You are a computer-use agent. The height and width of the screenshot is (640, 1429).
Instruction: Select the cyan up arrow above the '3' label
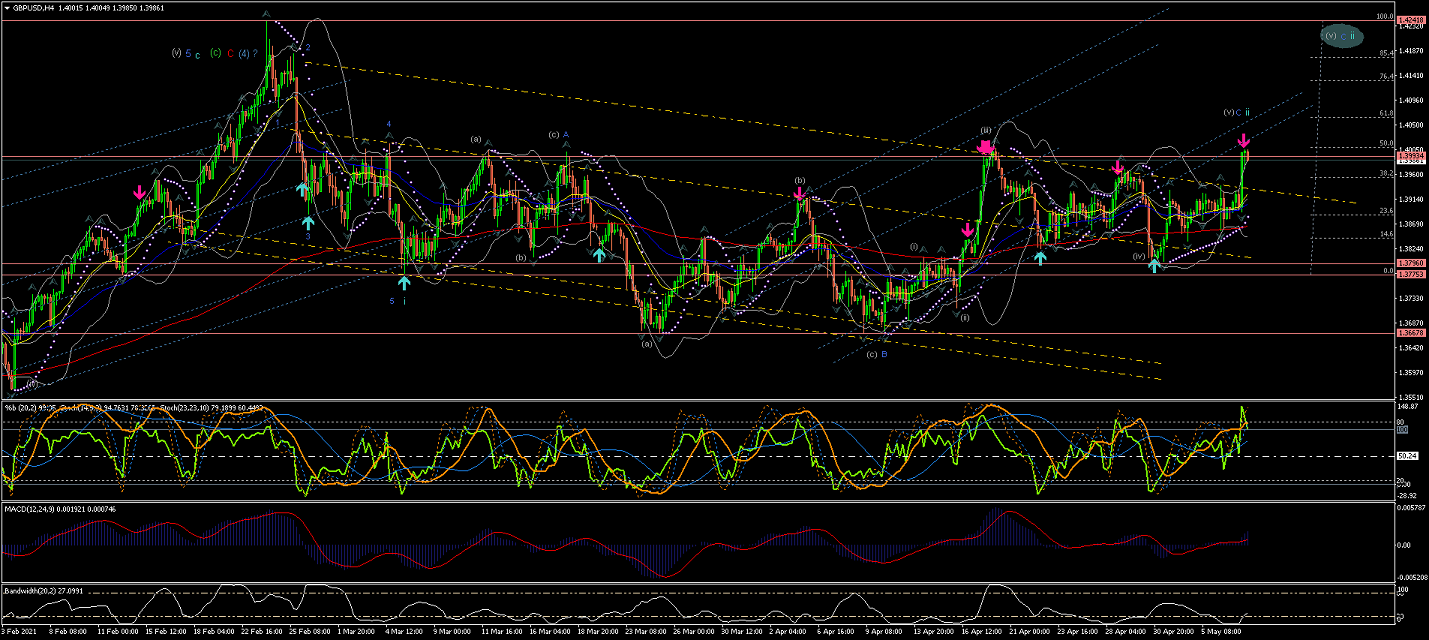tap(308, 222)
